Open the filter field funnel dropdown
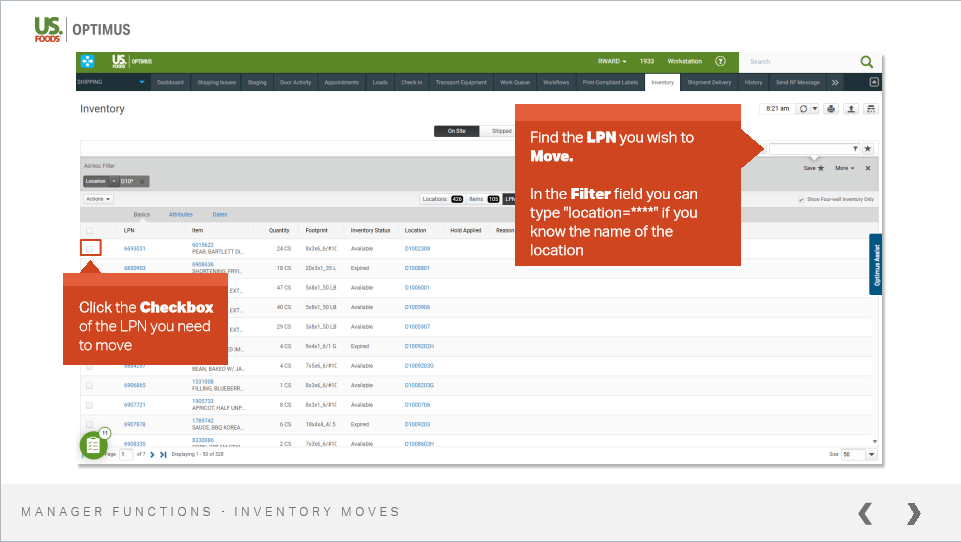The width and height of the screenshot is (961, 542). [x=855, y=149]
